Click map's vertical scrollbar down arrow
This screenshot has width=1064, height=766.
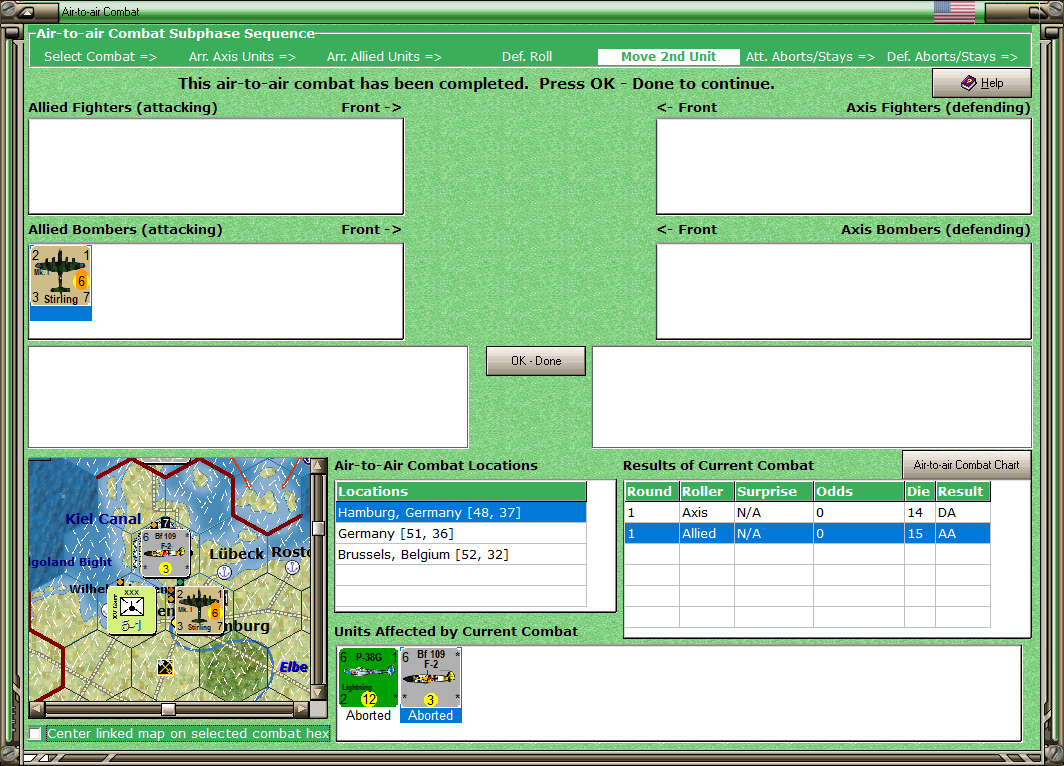[318, 693]
